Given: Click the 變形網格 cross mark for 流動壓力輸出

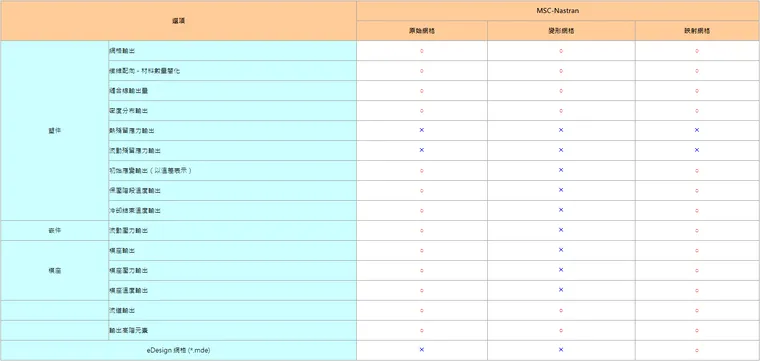Looking at the screenshot, I should 561,230.
